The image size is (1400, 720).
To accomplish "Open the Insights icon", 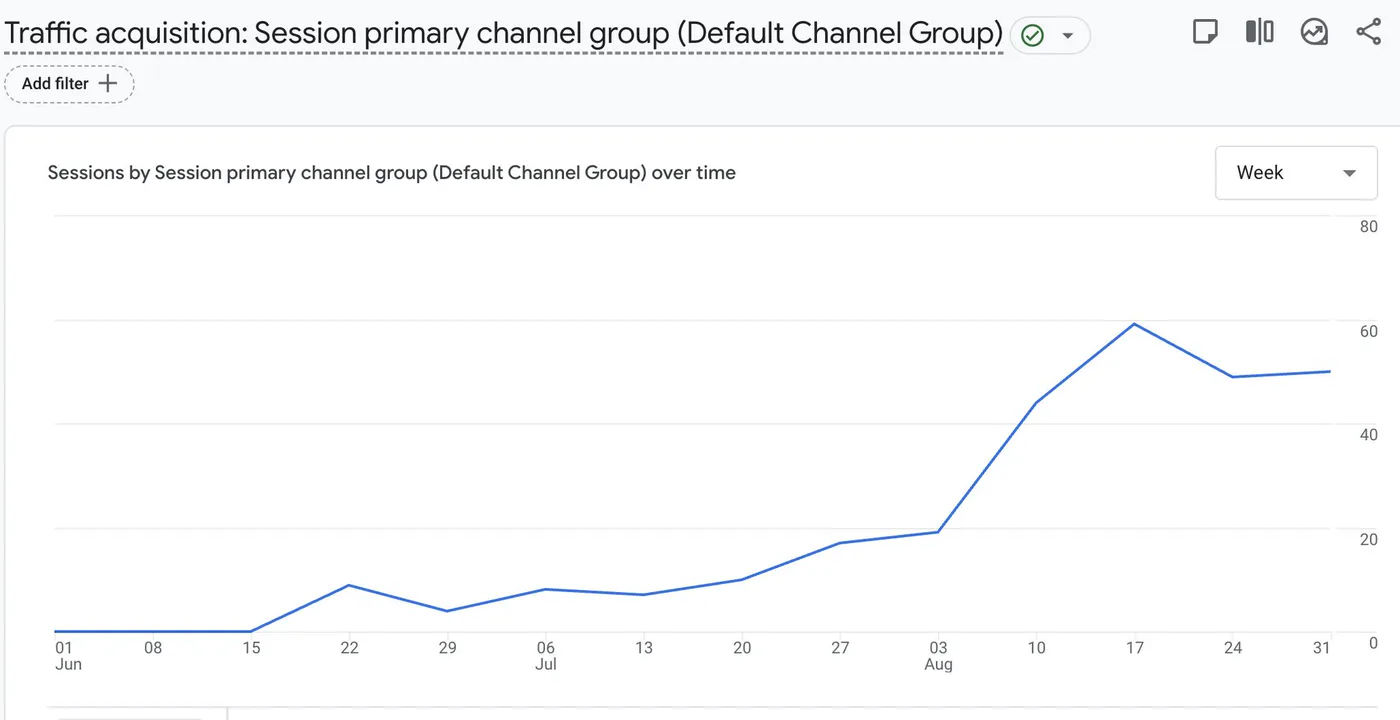I will tap(1314, 32).
